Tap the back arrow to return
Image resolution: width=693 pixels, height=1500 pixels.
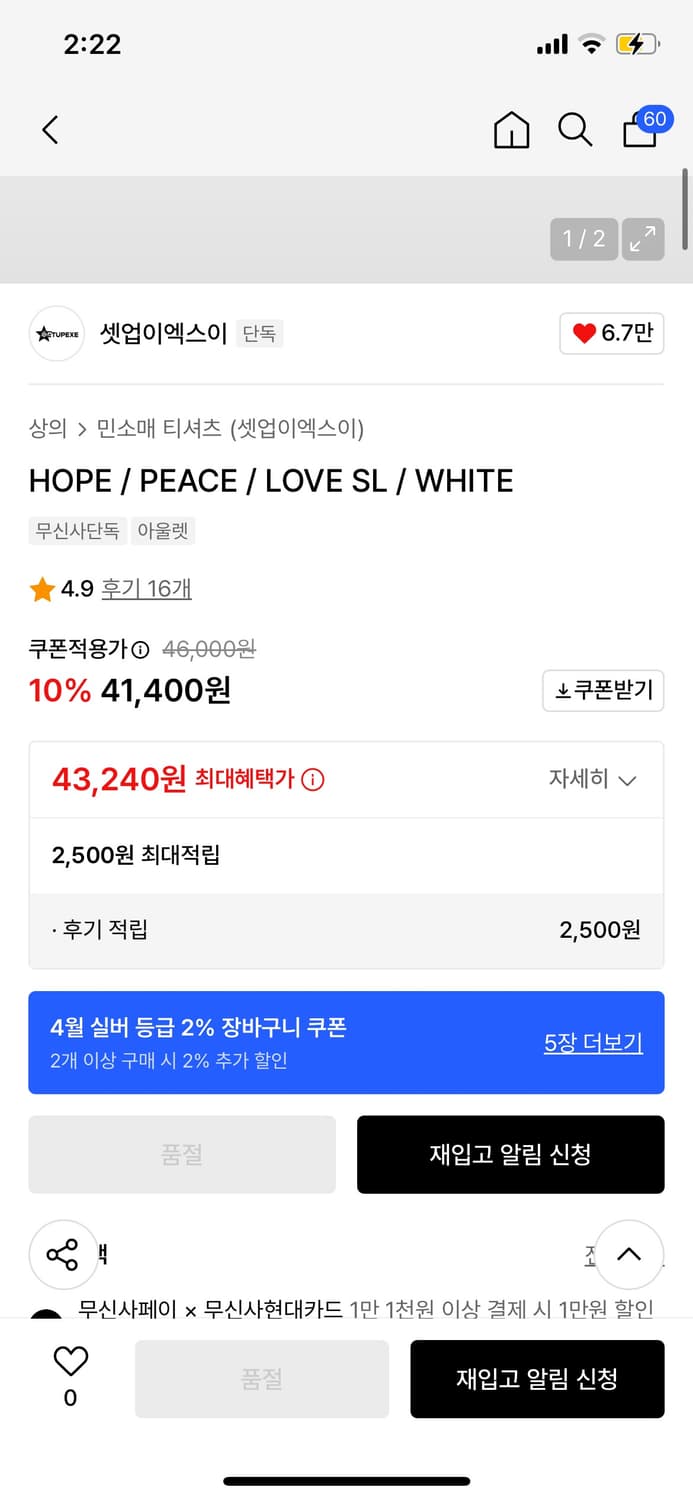pos(50,130)
